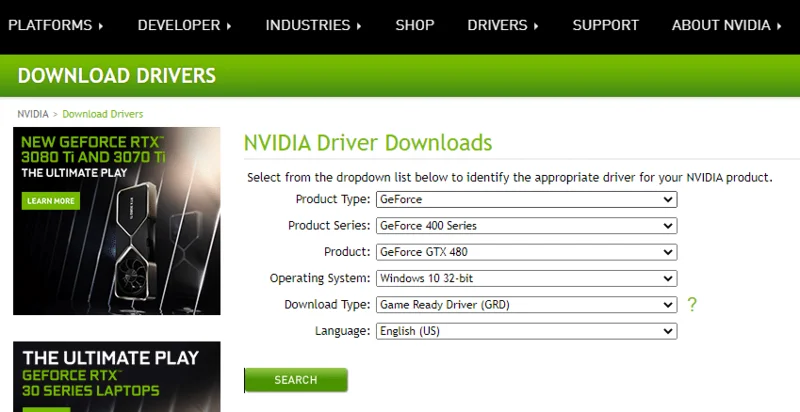This screenshot has width=800, height=412.
Task: Click the green question mark help icon
Action: pos(691,304)
